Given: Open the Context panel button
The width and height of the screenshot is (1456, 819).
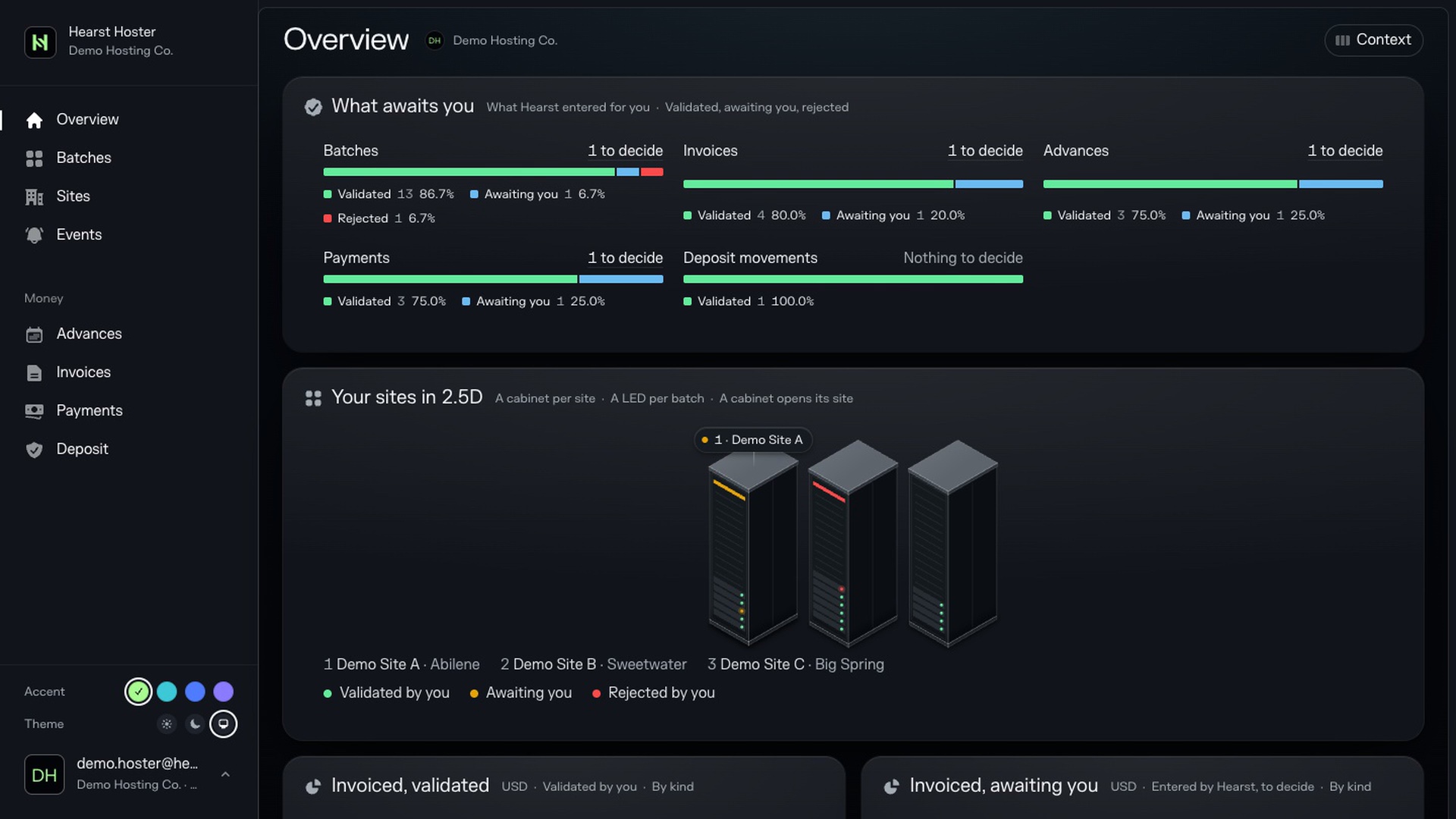Looking at the screenshot, I should [1373, 40].
